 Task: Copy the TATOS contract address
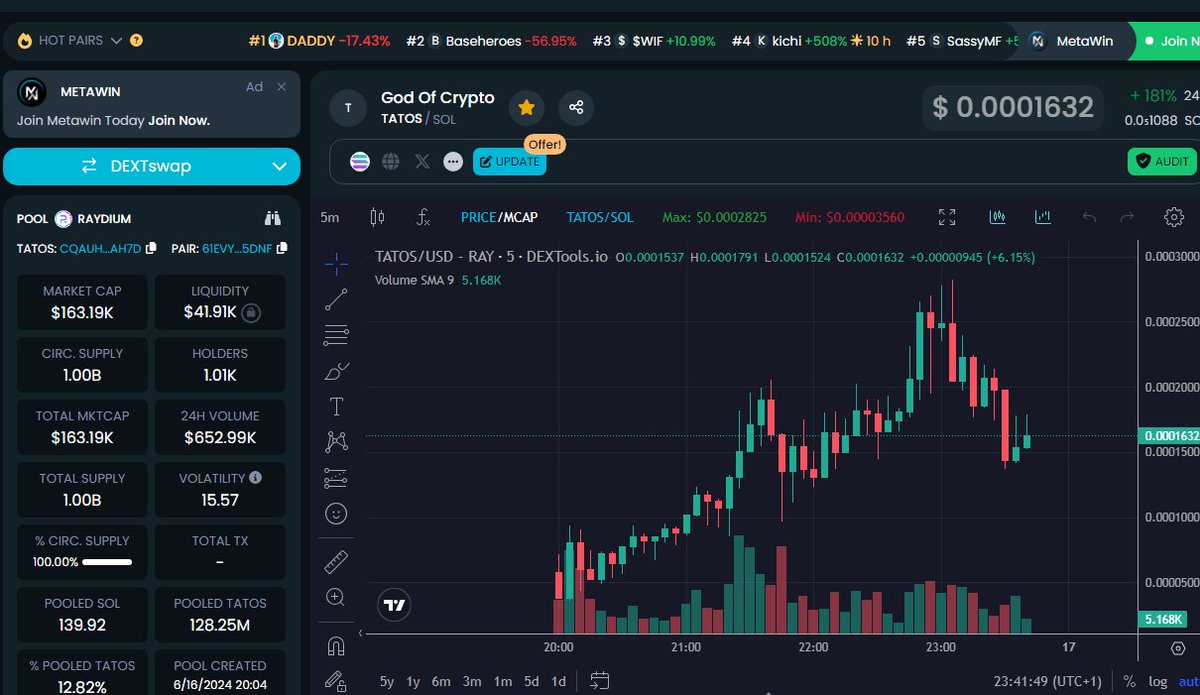pos(151,247)
